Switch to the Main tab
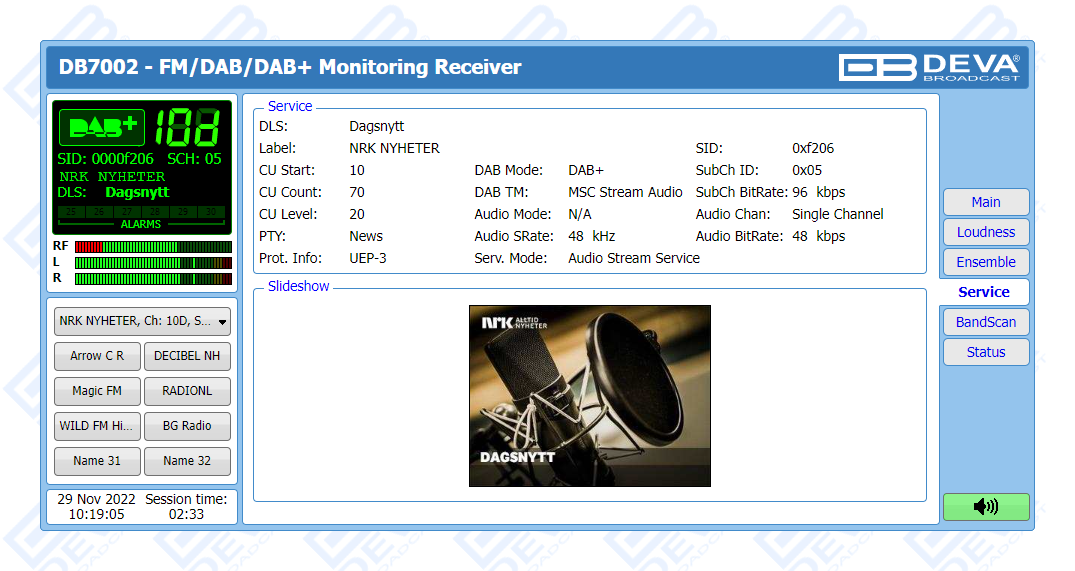This screenshot has height=571, width=1075. click(985, 202)
